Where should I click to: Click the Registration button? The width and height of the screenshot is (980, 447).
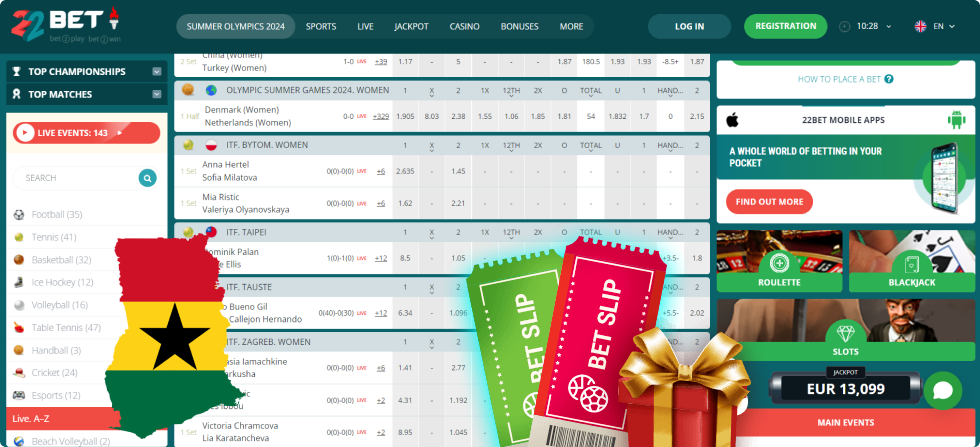786,26
